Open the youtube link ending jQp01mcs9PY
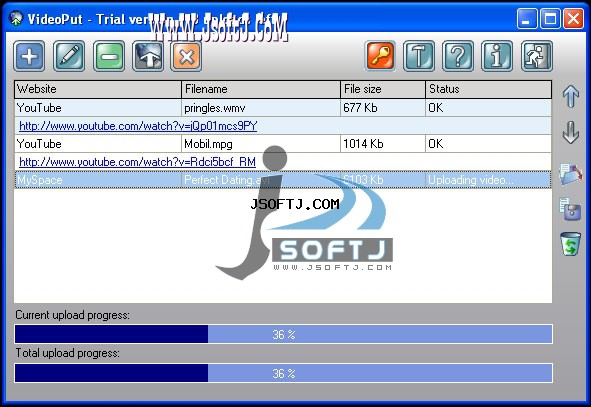591x407 pixels. click(138, 126)
